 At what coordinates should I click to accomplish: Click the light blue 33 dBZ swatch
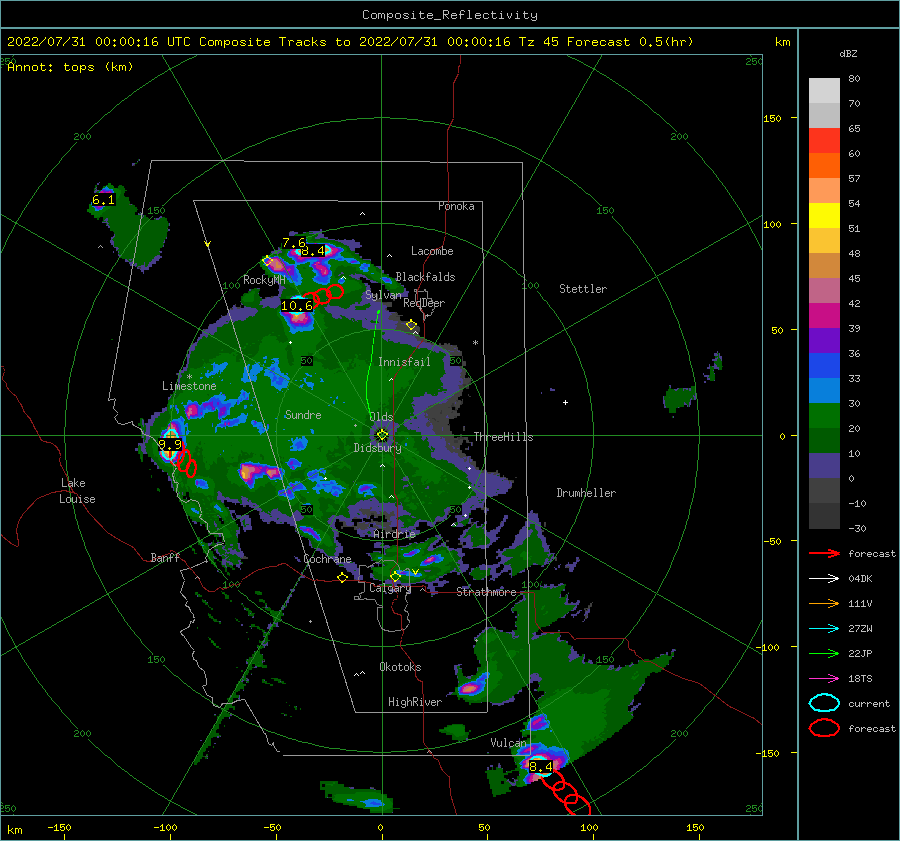pos(824,390)
